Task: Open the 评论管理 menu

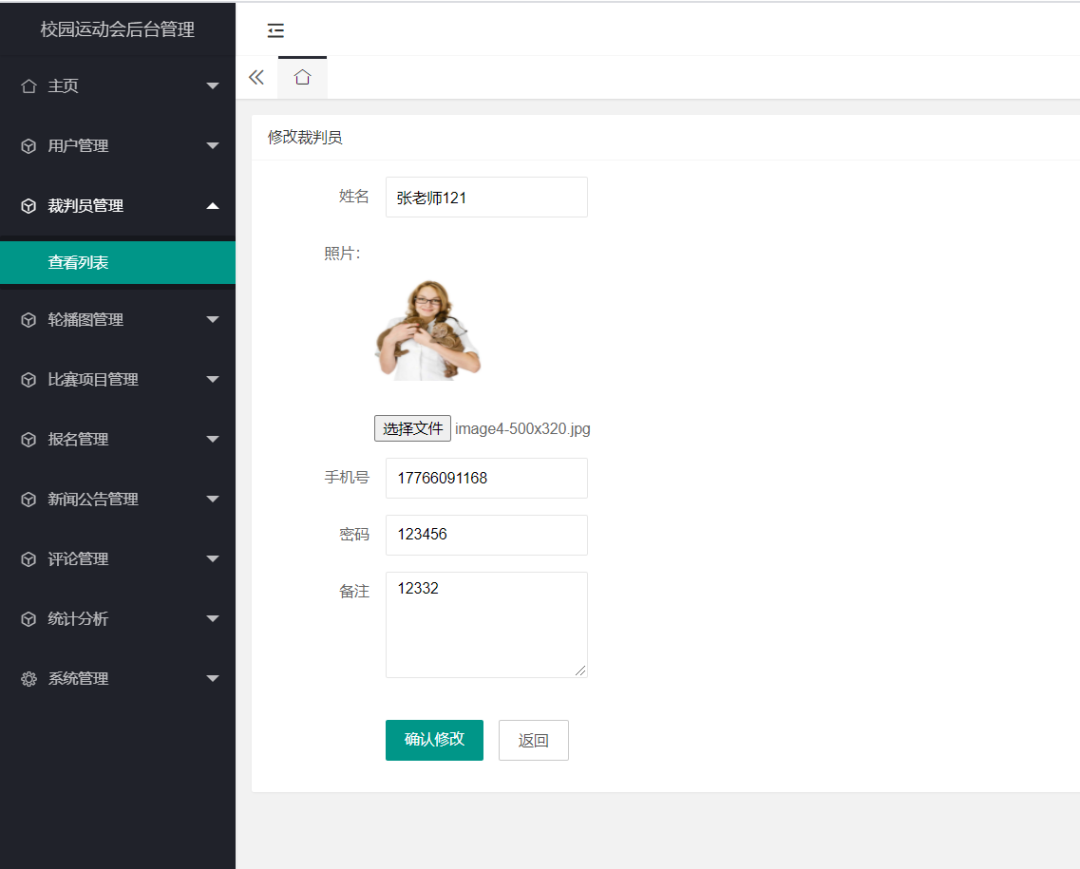Action: (x=117, y=559)
